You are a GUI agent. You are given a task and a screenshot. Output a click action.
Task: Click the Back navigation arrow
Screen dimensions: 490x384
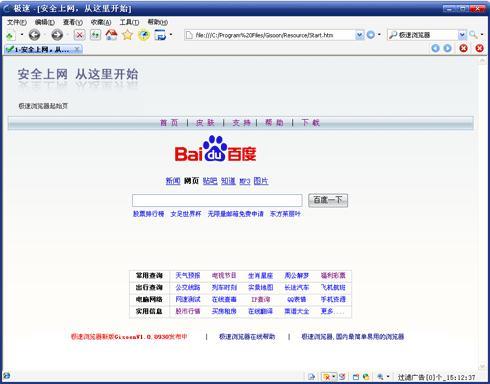coord(34,35)
